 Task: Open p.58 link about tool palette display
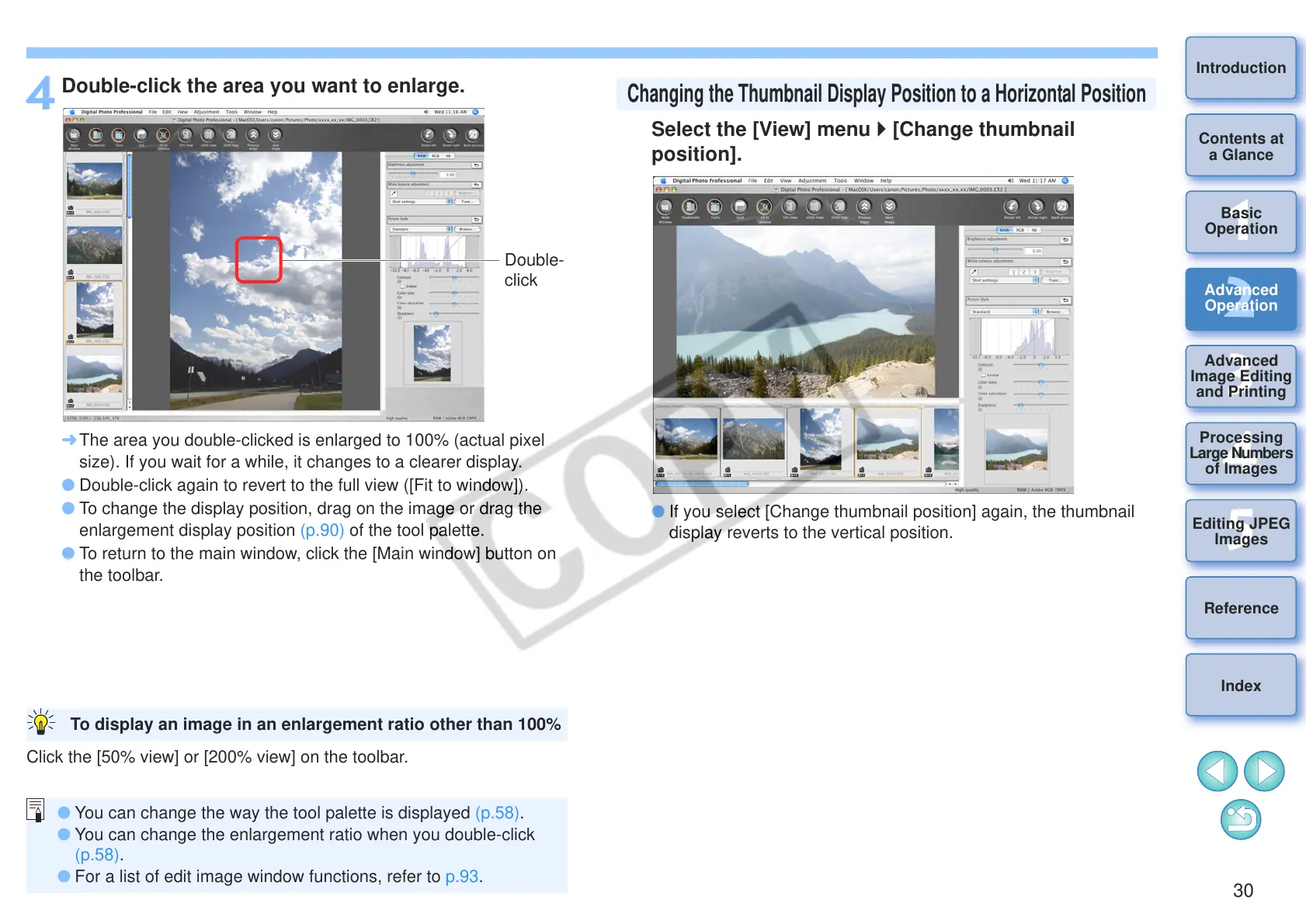pyautogui.click(x=497, y=813)
